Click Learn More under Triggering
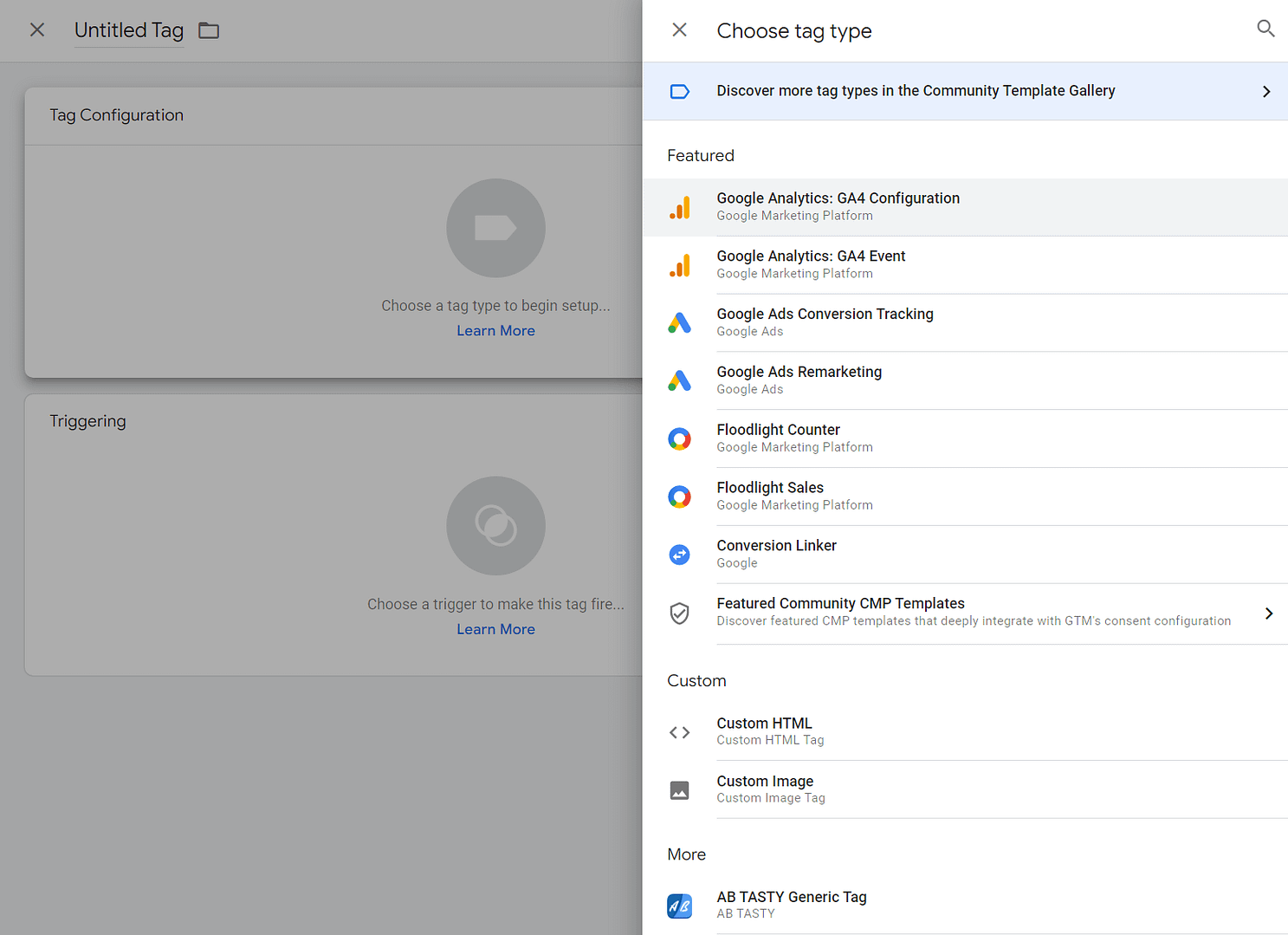The height and width of the screenshot is (935, 1288). click(495, 628)
